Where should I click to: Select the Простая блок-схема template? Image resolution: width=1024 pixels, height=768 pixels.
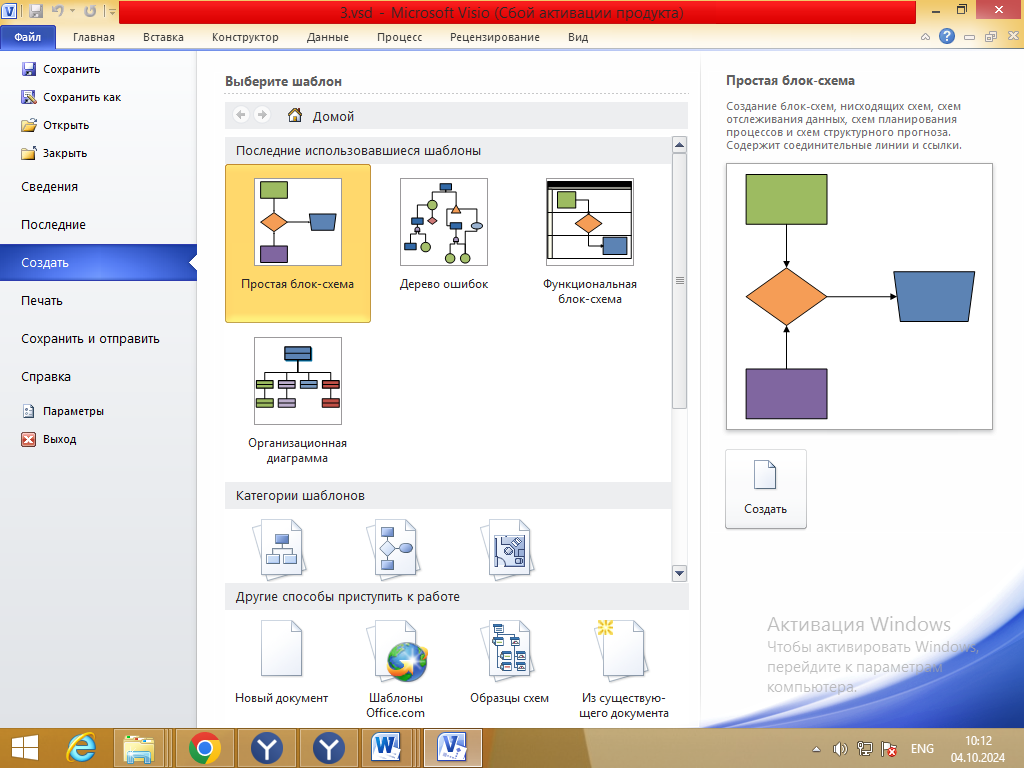[x=298, y=243]
